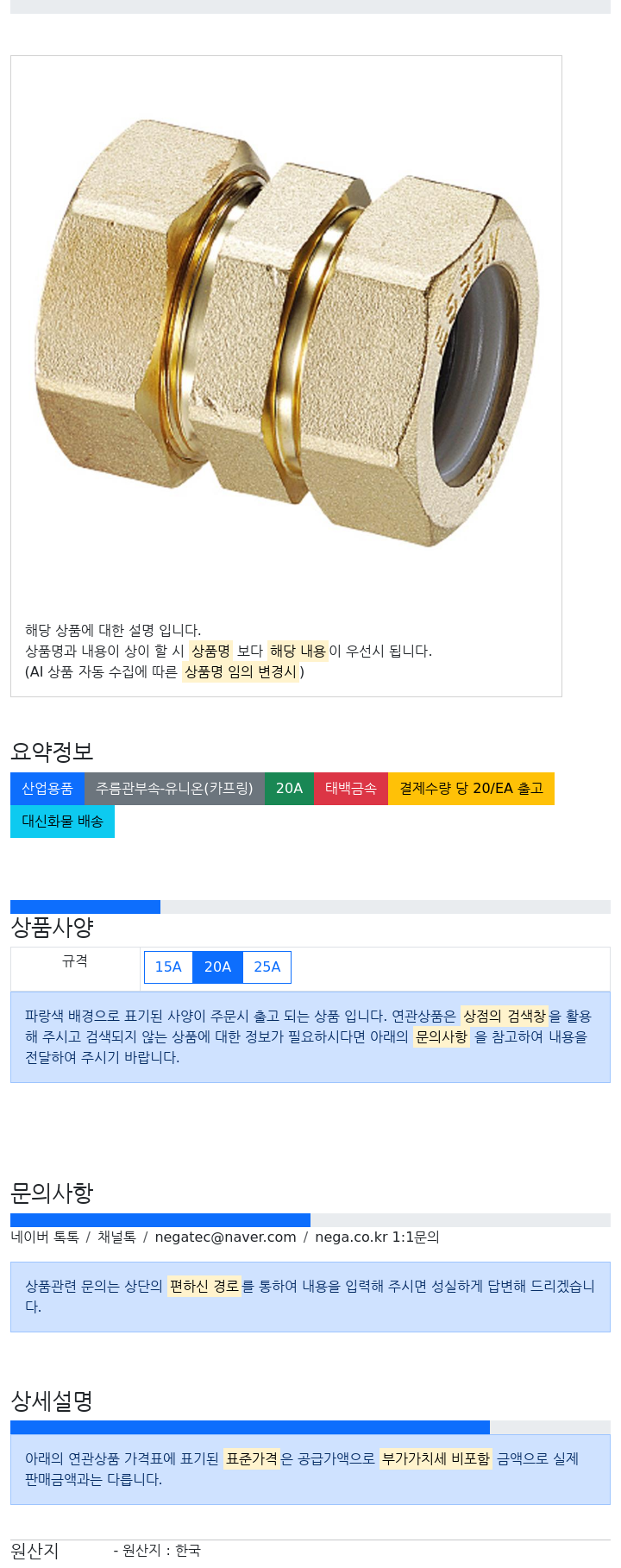Click the highlighted 문의사항 text in notice
The image size is (621, 1568).
tap(442, 1036)
